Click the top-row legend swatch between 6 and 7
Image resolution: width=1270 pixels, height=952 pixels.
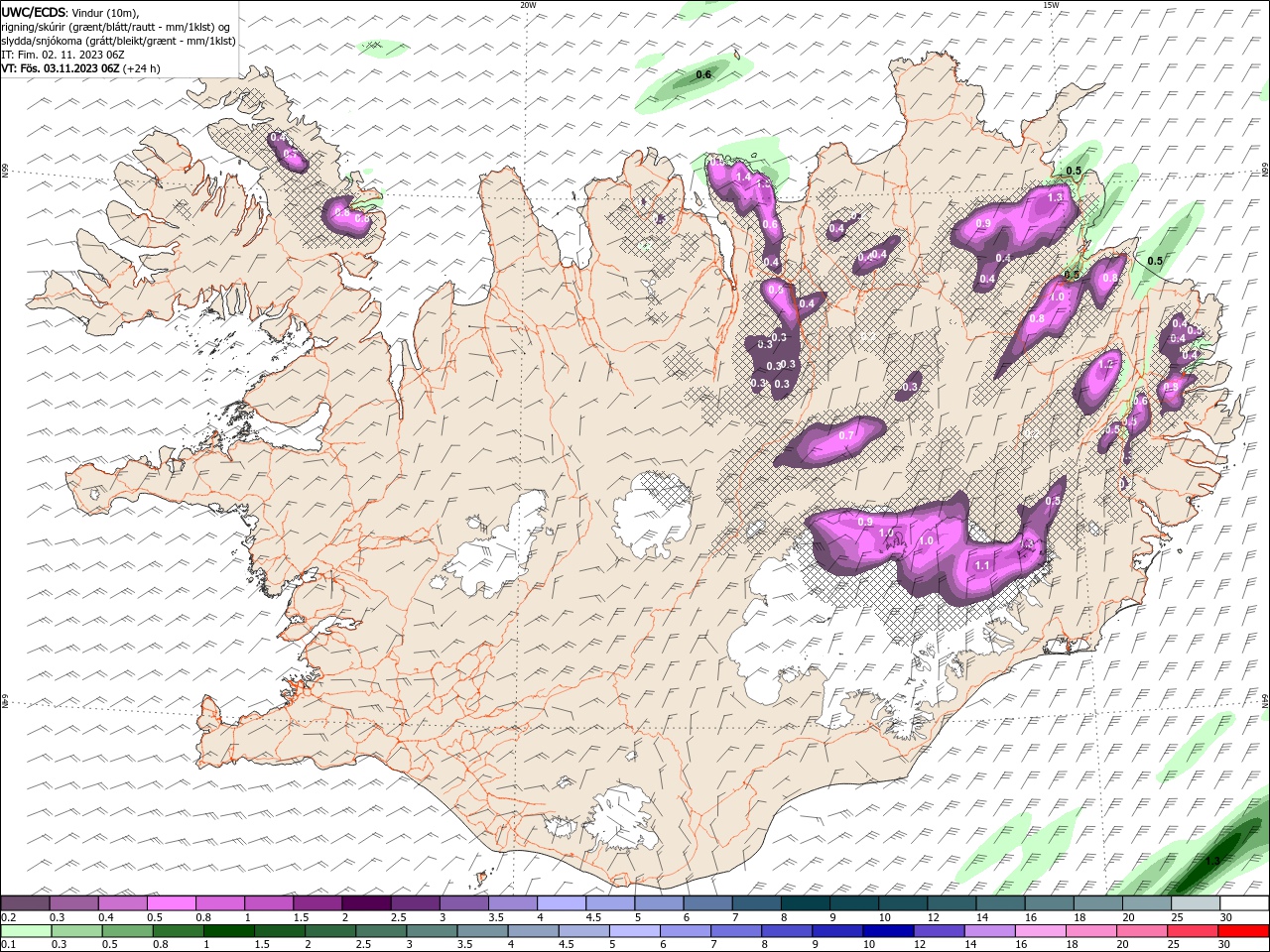[x=706, y=903]
